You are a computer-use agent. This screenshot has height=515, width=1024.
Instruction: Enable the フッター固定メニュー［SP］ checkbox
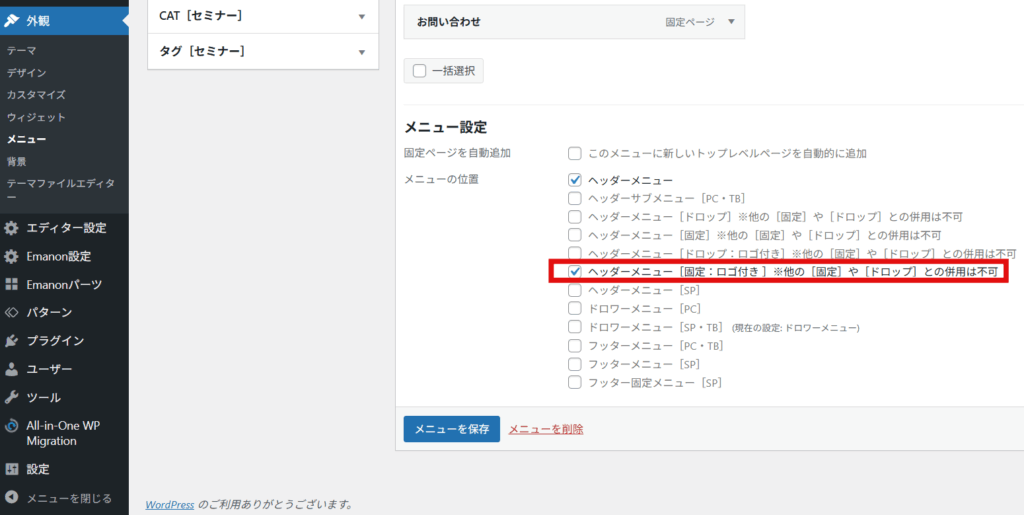(x=575, y=382)
